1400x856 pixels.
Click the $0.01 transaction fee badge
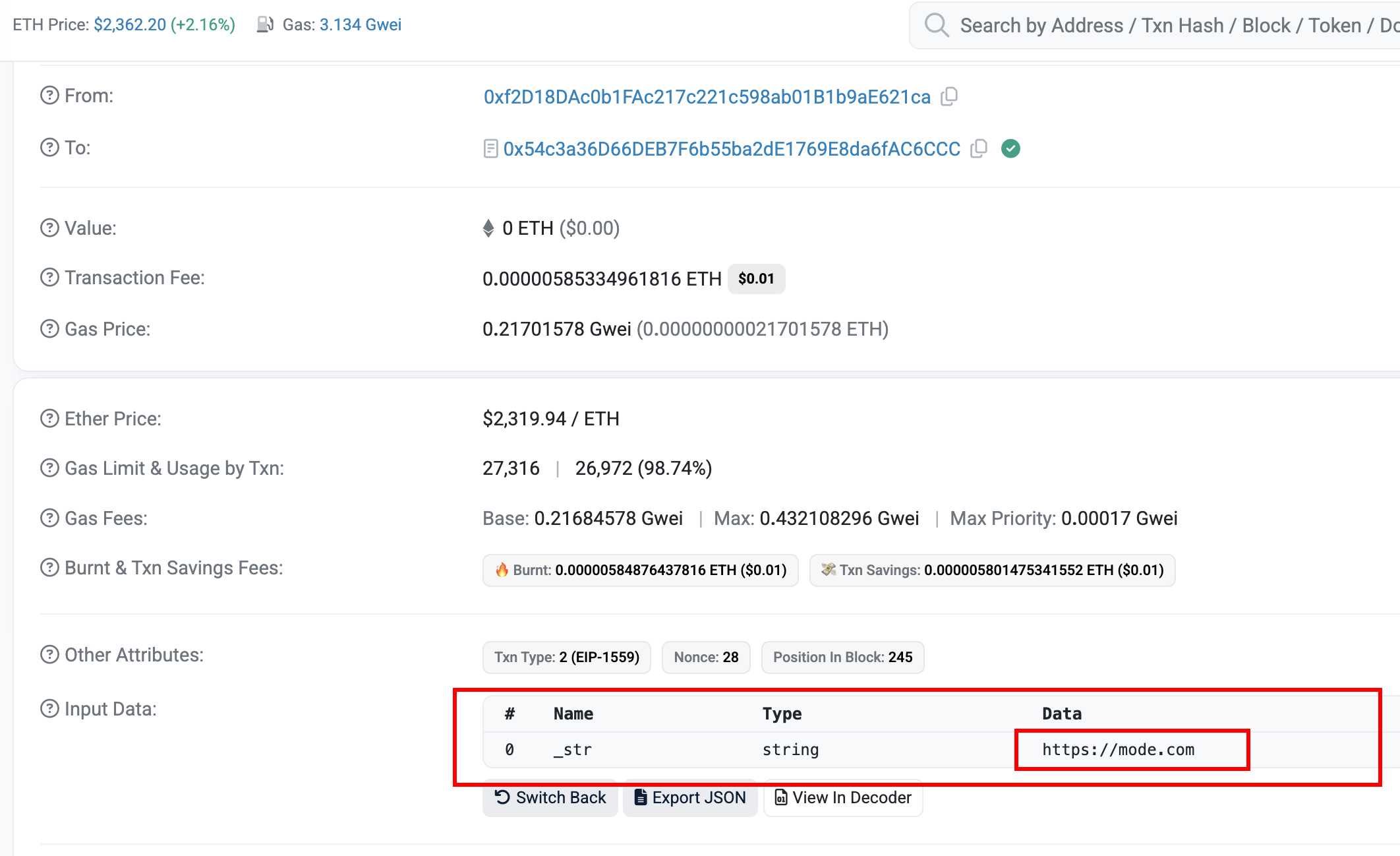tap(756, 279)
